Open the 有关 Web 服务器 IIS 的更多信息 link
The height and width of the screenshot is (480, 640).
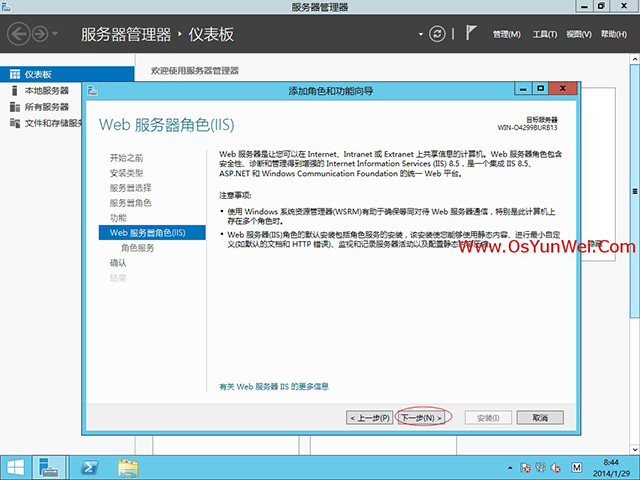(x=273, y=385)
